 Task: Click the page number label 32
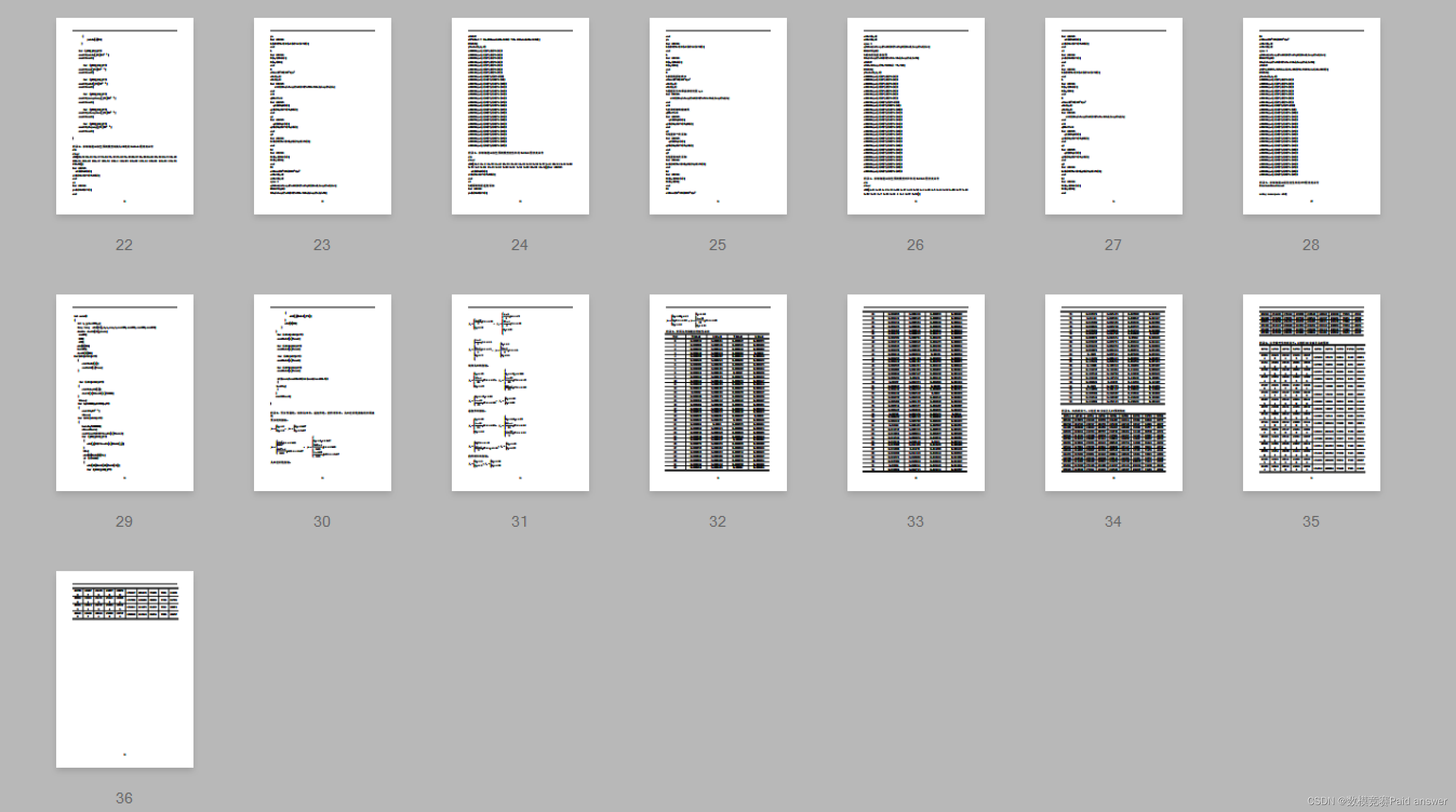[718, 521]
